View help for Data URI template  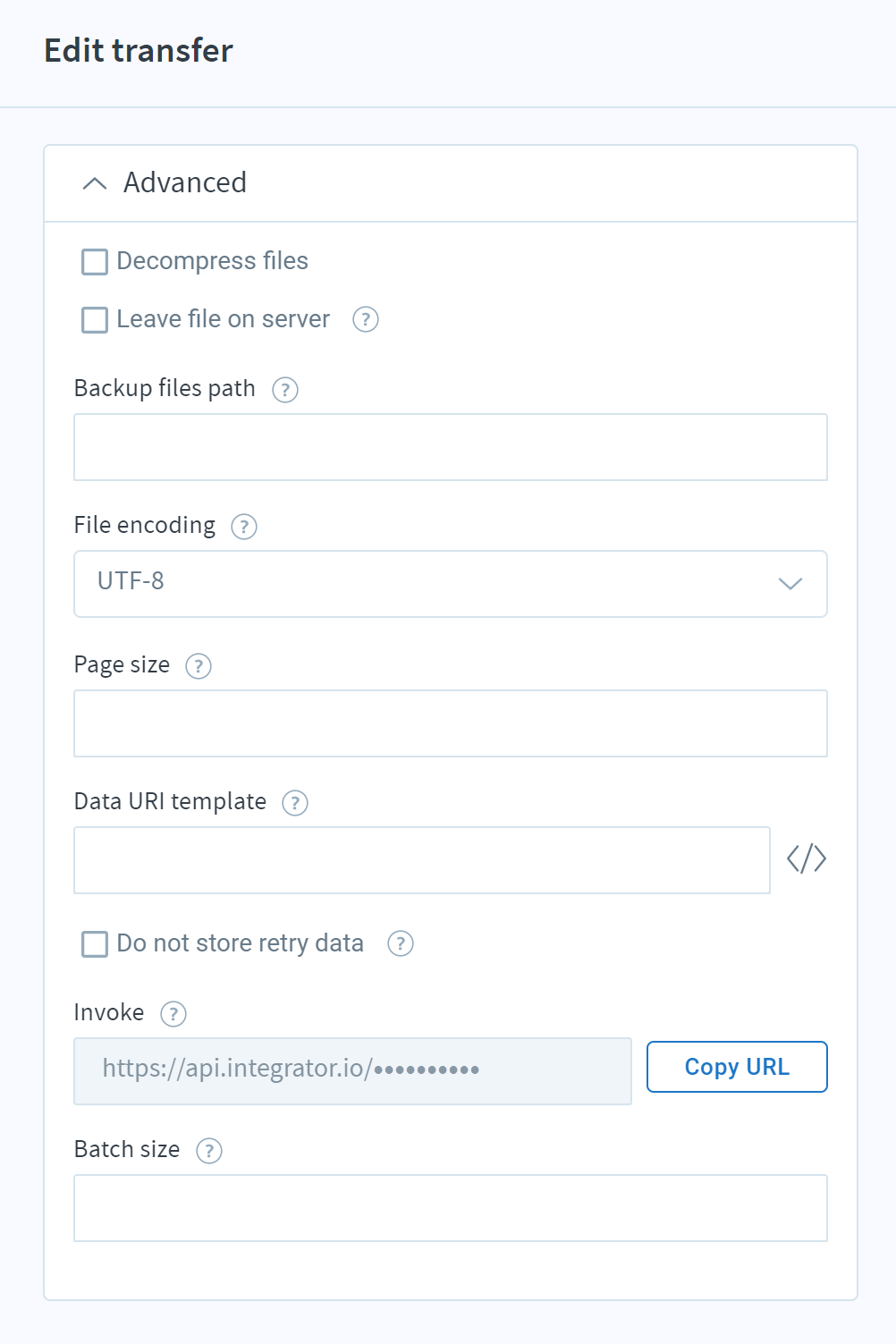click(295, 803)
